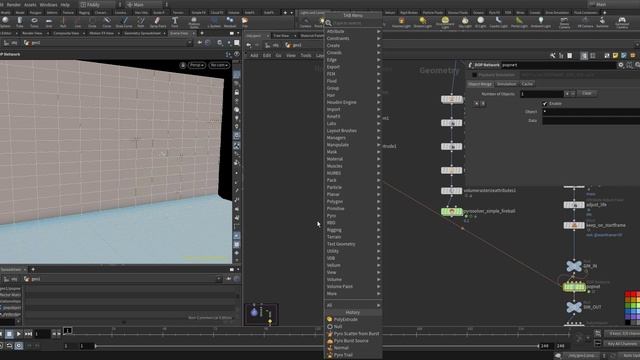
Task: Switch to the Cache tab
Action: click(x=527, y=84)
